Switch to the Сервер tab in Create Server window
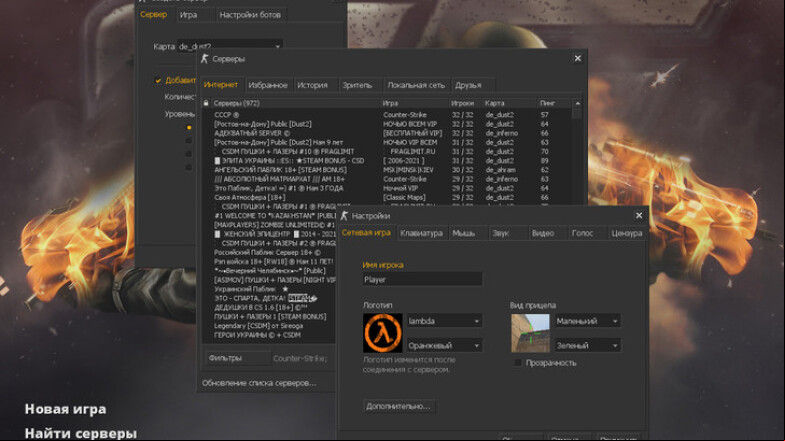 tap(154, 15)
